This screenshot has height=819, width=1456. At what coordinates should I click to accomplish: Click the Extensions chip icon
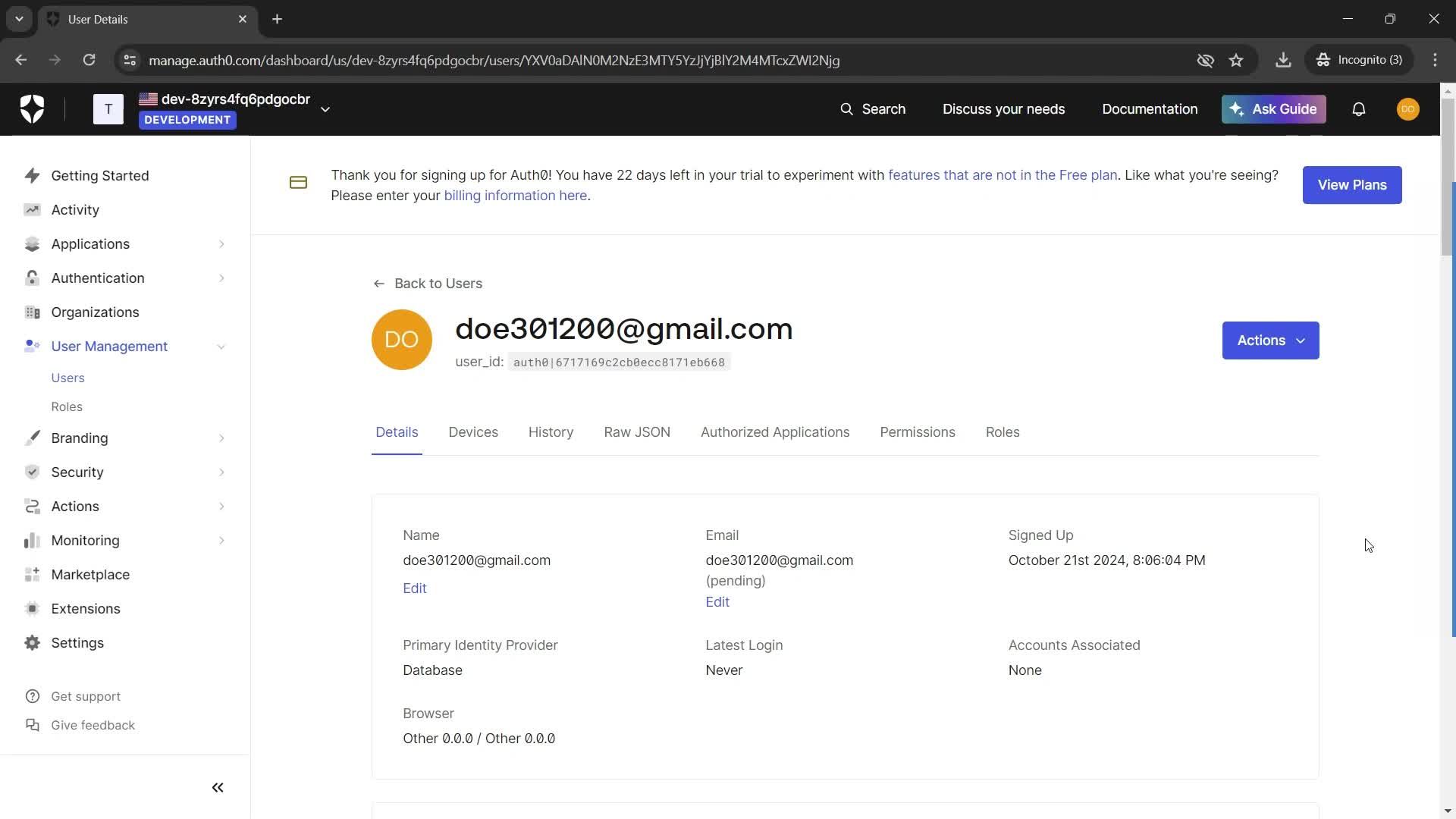tap(32, 608)
